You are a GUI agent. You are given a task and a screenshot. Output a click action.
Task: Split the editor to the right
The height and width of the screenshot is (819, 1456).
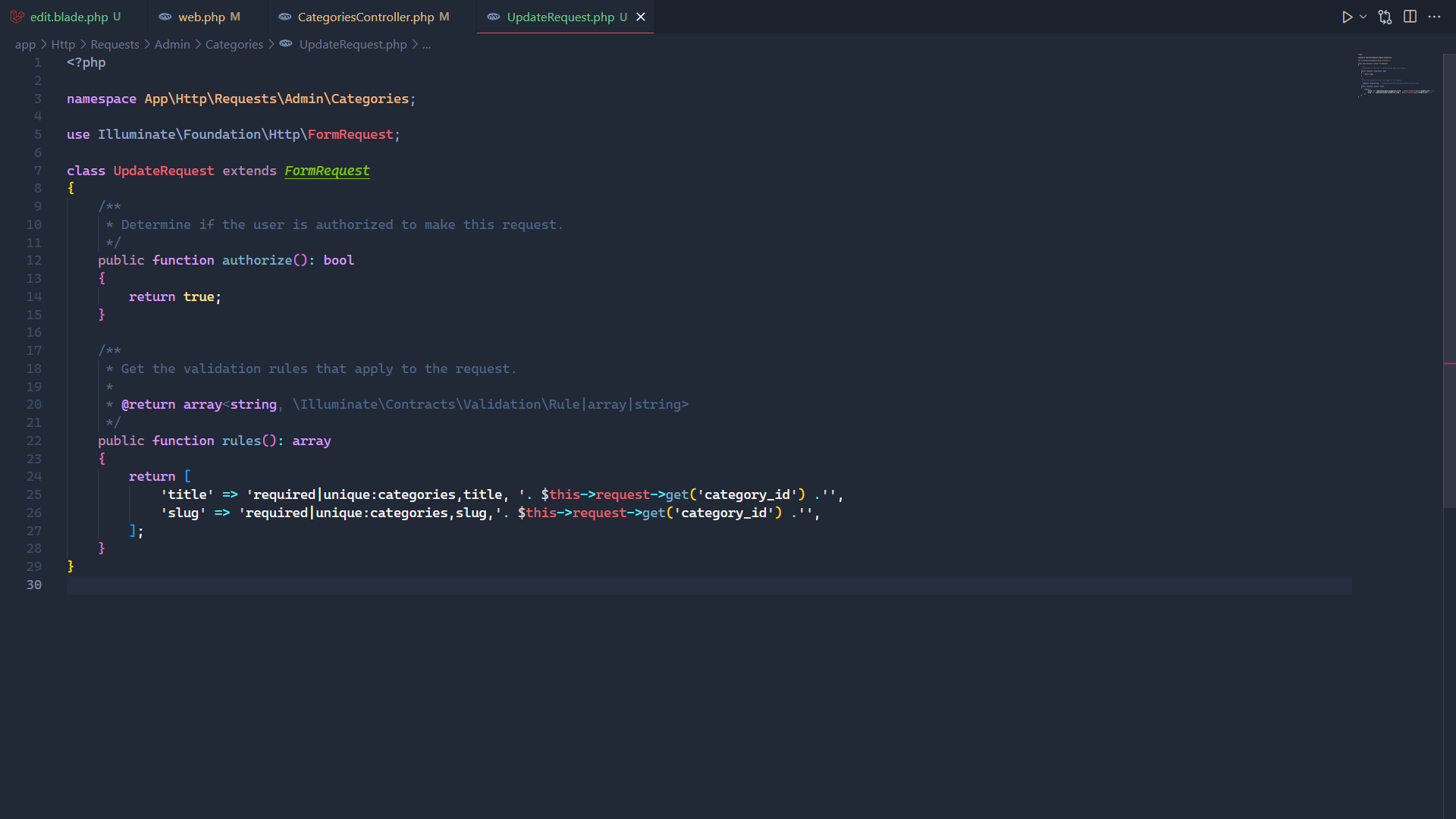1410,17
